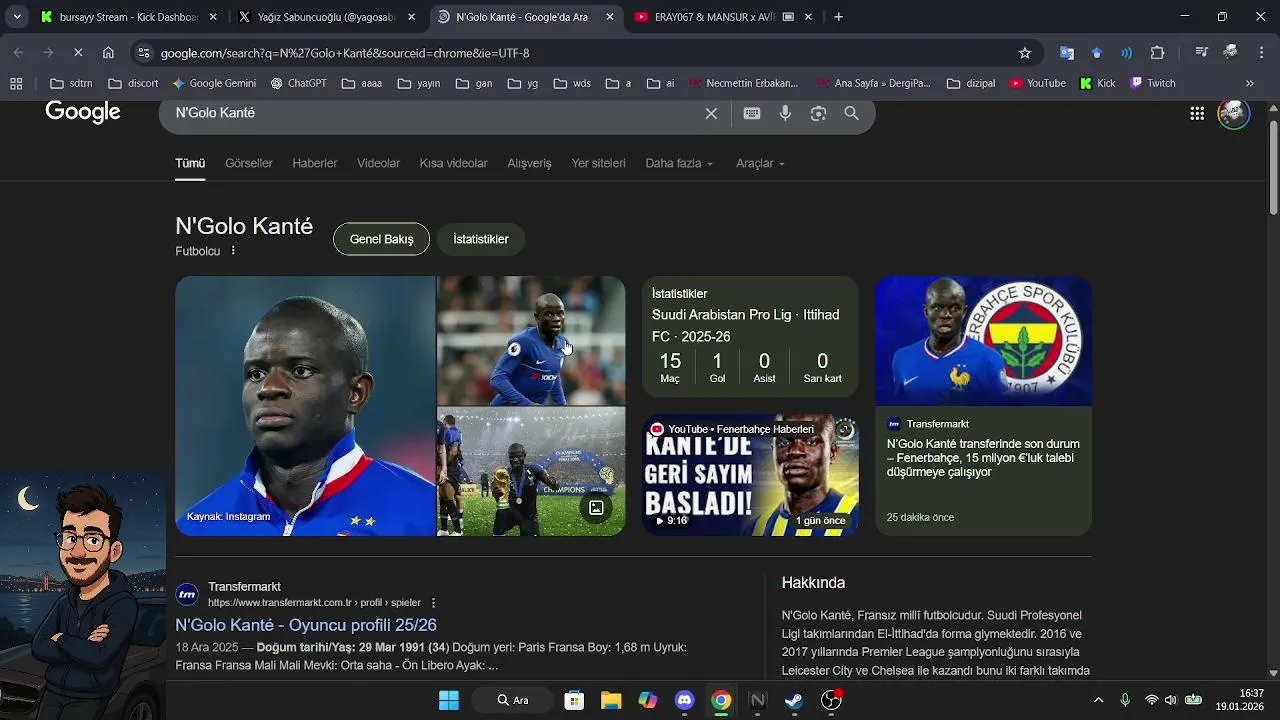Image resolution: width=1280 pixels, height=720 pixels.
Task: Show hidden system tray icons
Action: click(1098, 700)
